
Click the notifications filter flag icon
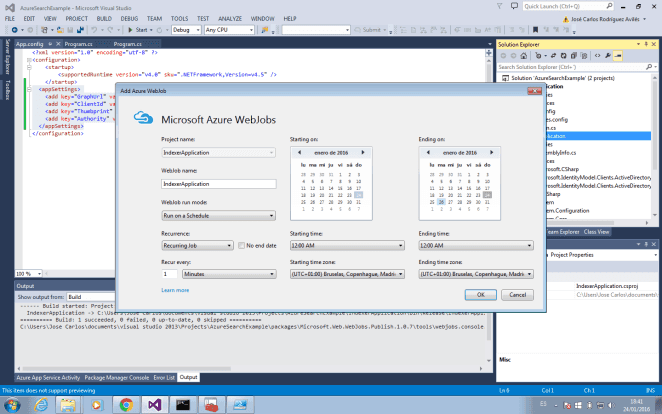[x=499, y=6]
